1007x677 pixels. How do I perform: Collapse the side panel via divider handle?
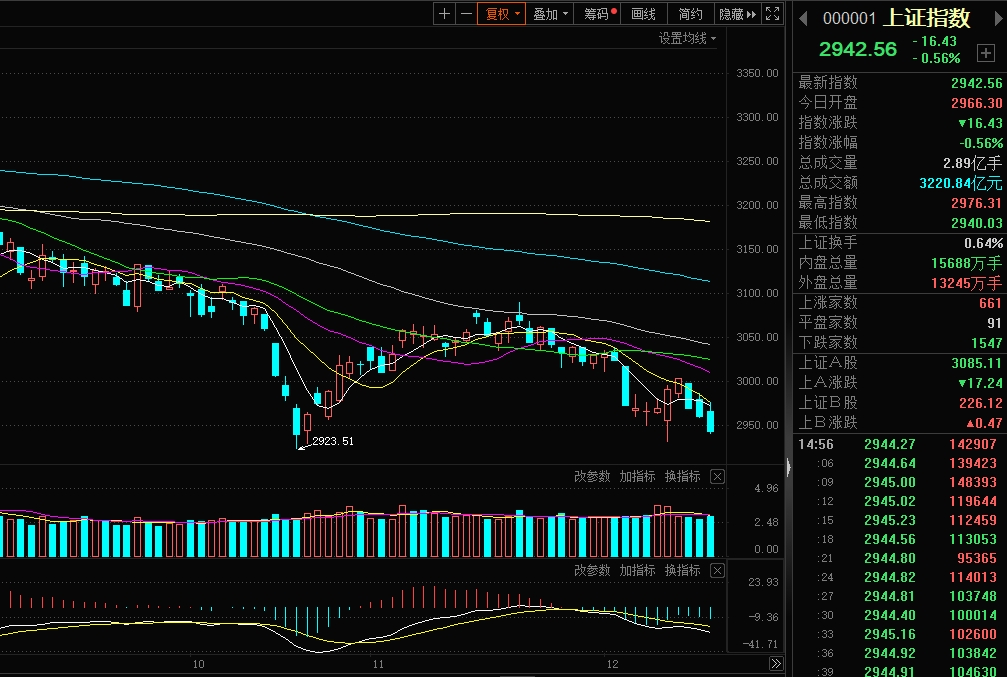pos(788,466)
